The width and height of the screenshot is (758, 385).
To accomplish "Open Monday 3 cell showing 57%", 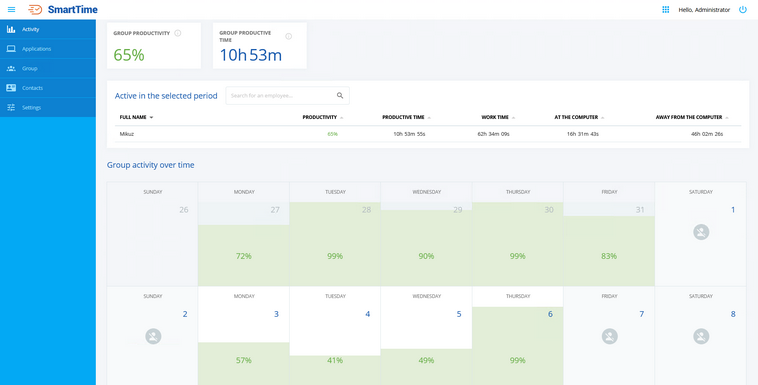I will click(x=244, y=336).
